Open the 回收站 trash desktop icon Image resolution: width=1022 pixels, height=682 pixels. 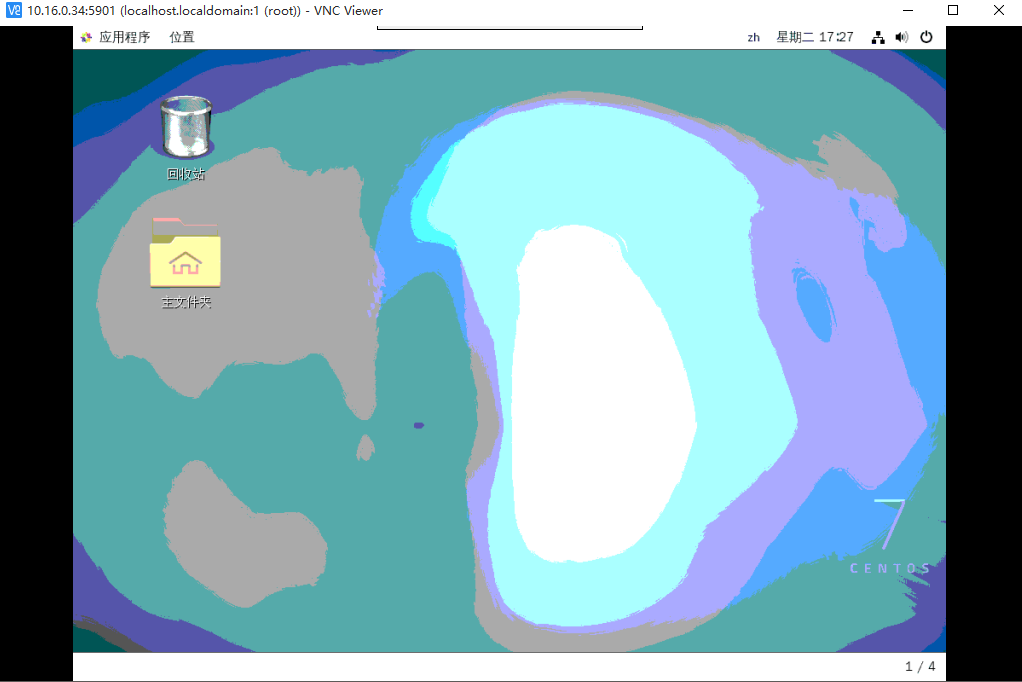[186, 128]
